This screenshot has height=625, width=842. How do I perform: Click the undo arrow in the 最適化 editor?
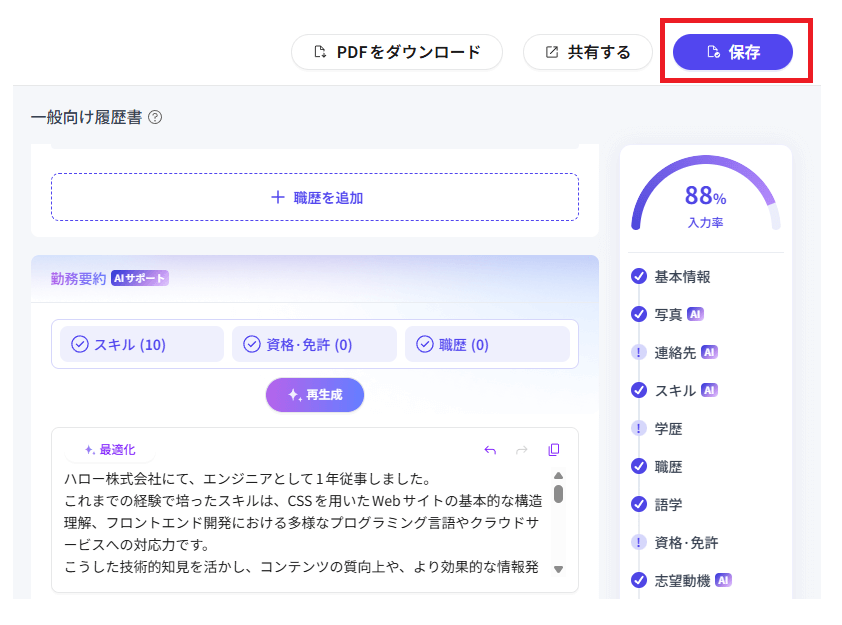(x=490, y=451)
